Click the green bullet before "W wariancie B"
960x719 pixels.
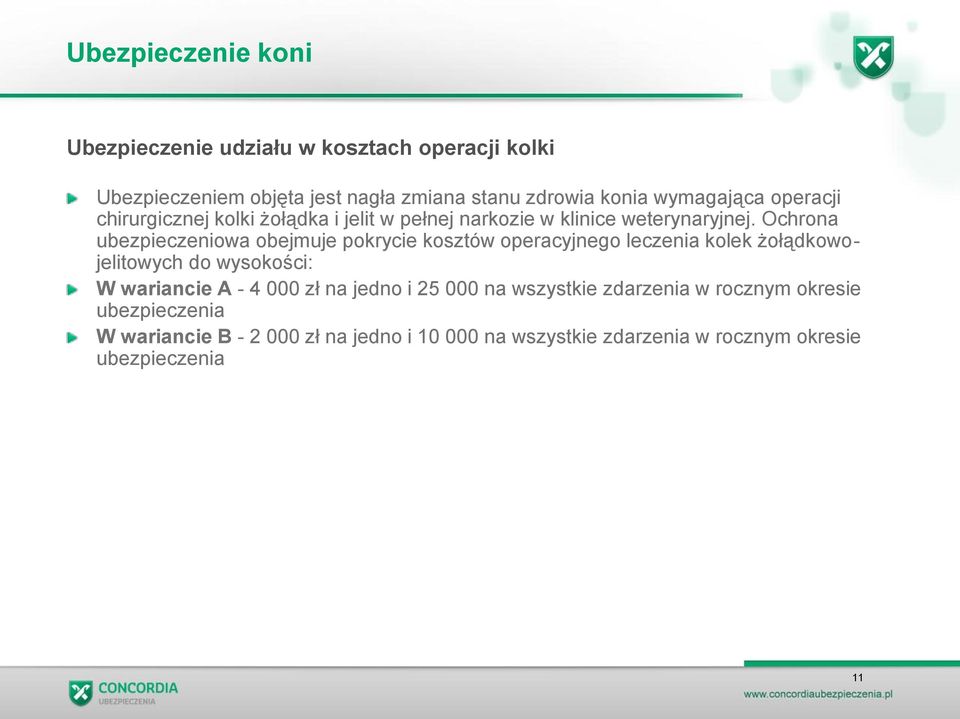(x=73, y=337)
